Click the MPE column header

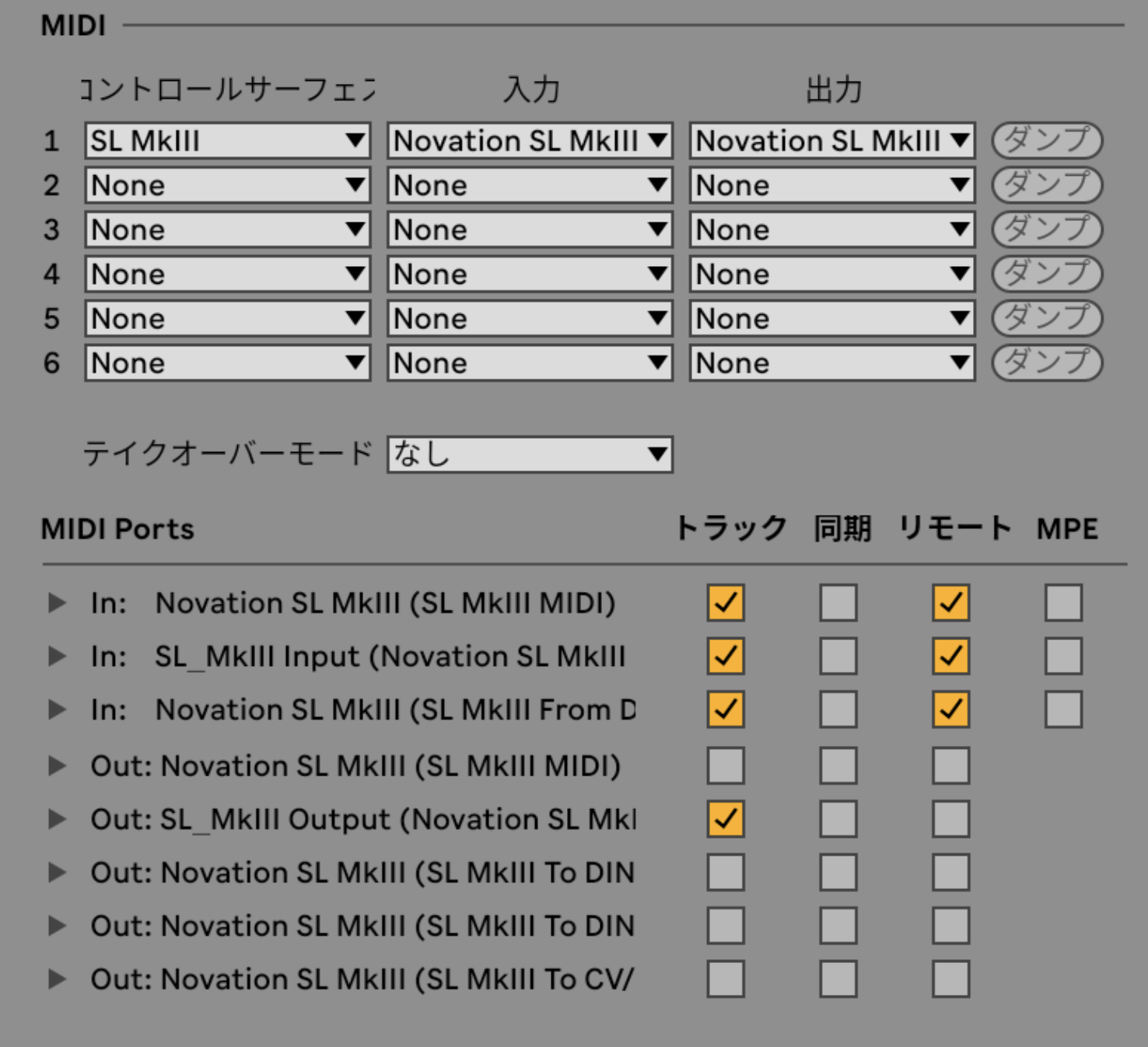1067,529
